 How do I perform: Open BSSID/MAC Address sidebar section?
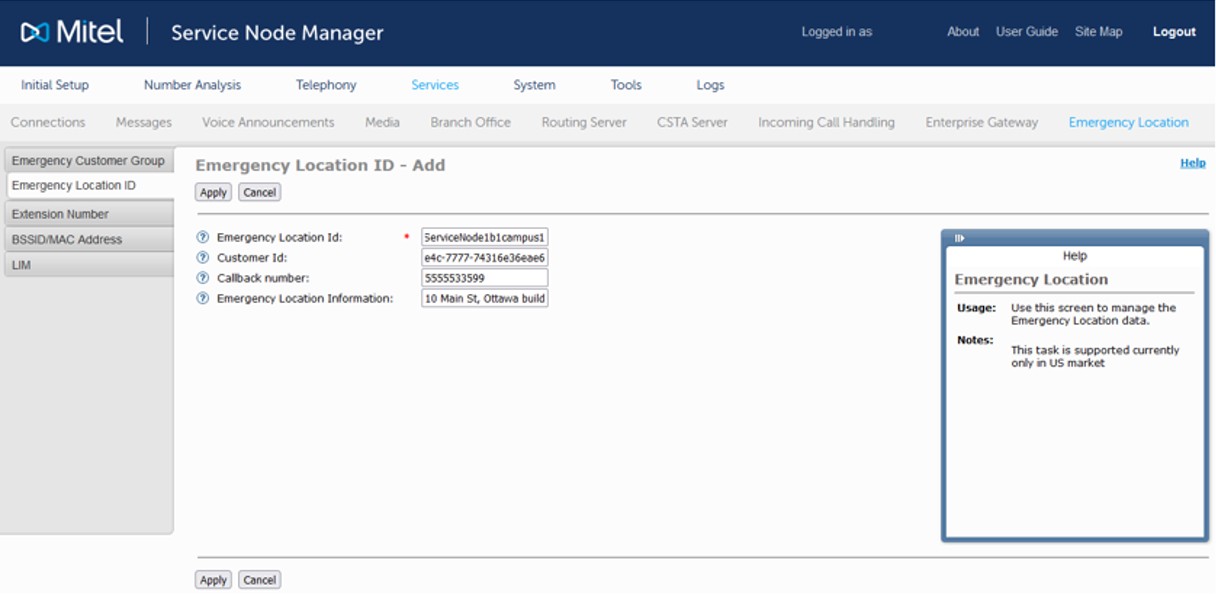[x=67, y=240]
